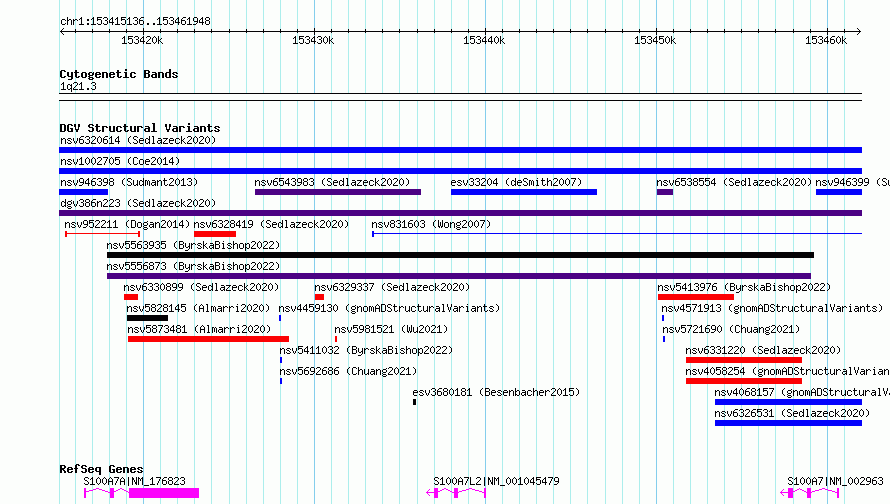Select nsv6331220 (Sedlazeck2020) label
Screen dimensions: 890x504
(x=763, y=350)
